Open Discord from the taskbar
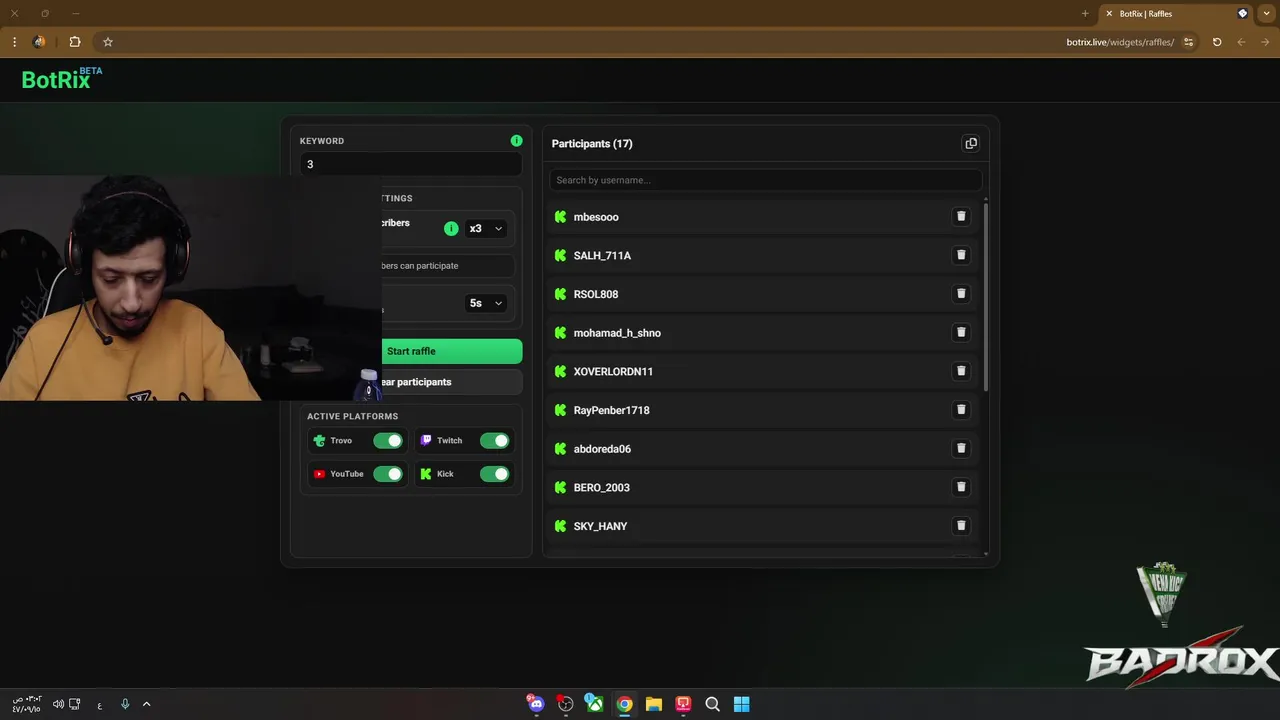This screenshot has width=1280, height=720. (x=536, y=704)
